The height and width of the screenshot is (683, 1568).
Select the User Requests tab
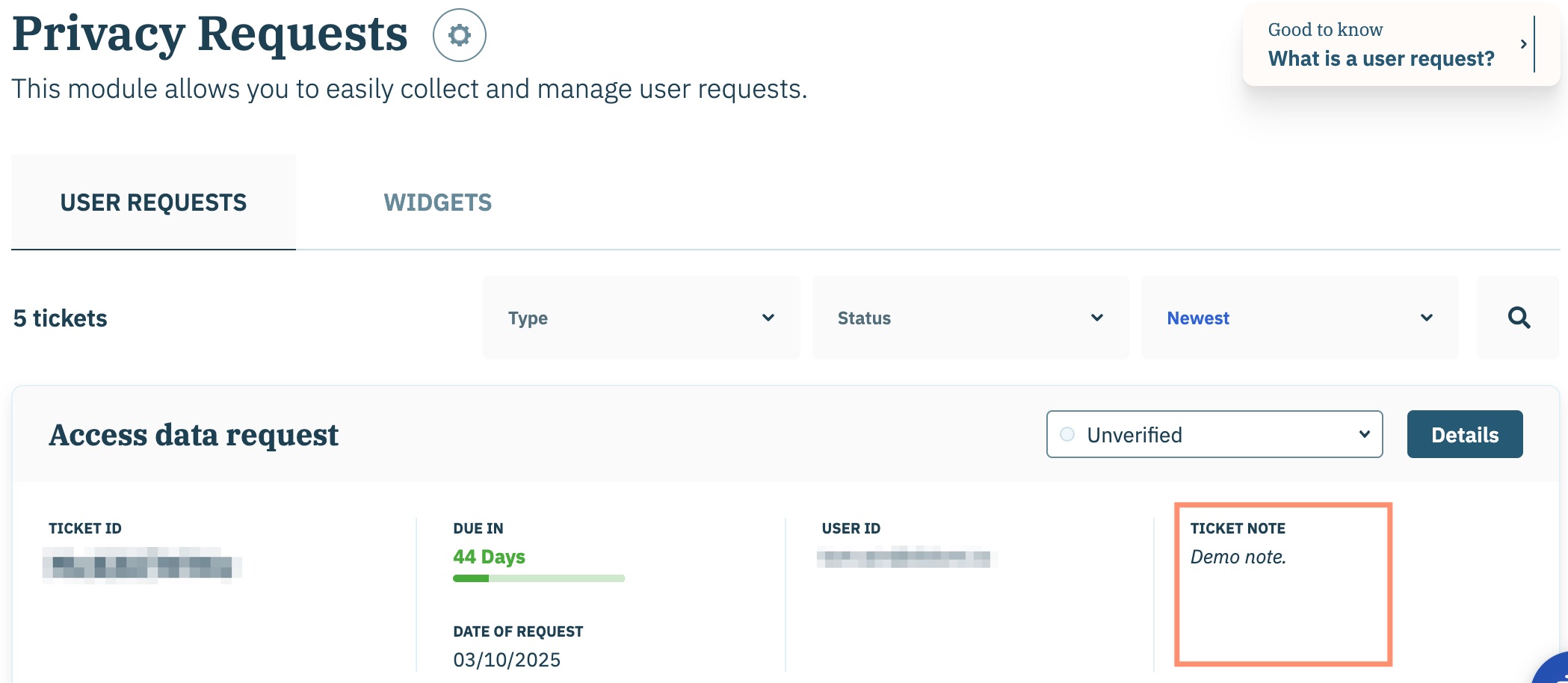(153, 203)
